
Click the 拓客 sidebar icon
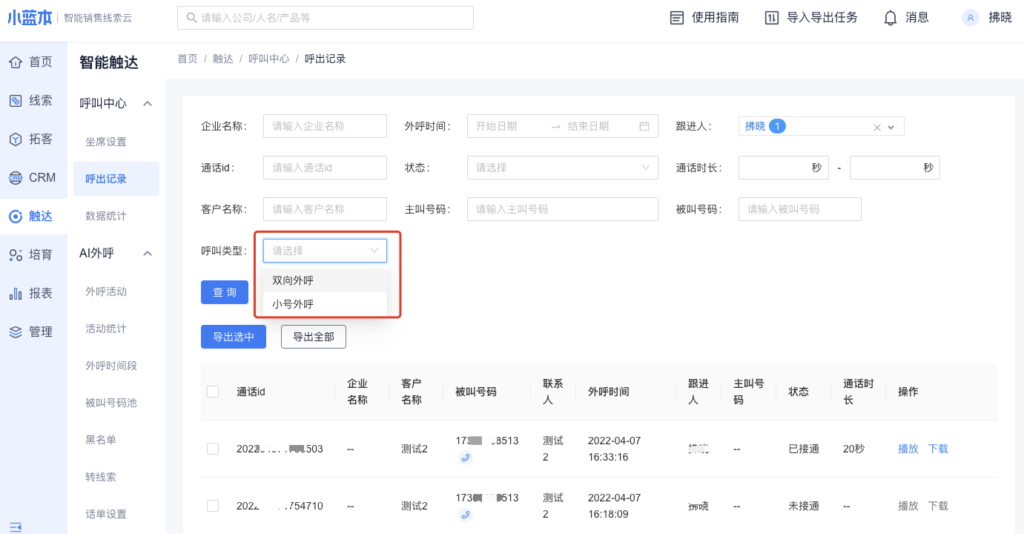pyautogui.click(x=16, y=139)
